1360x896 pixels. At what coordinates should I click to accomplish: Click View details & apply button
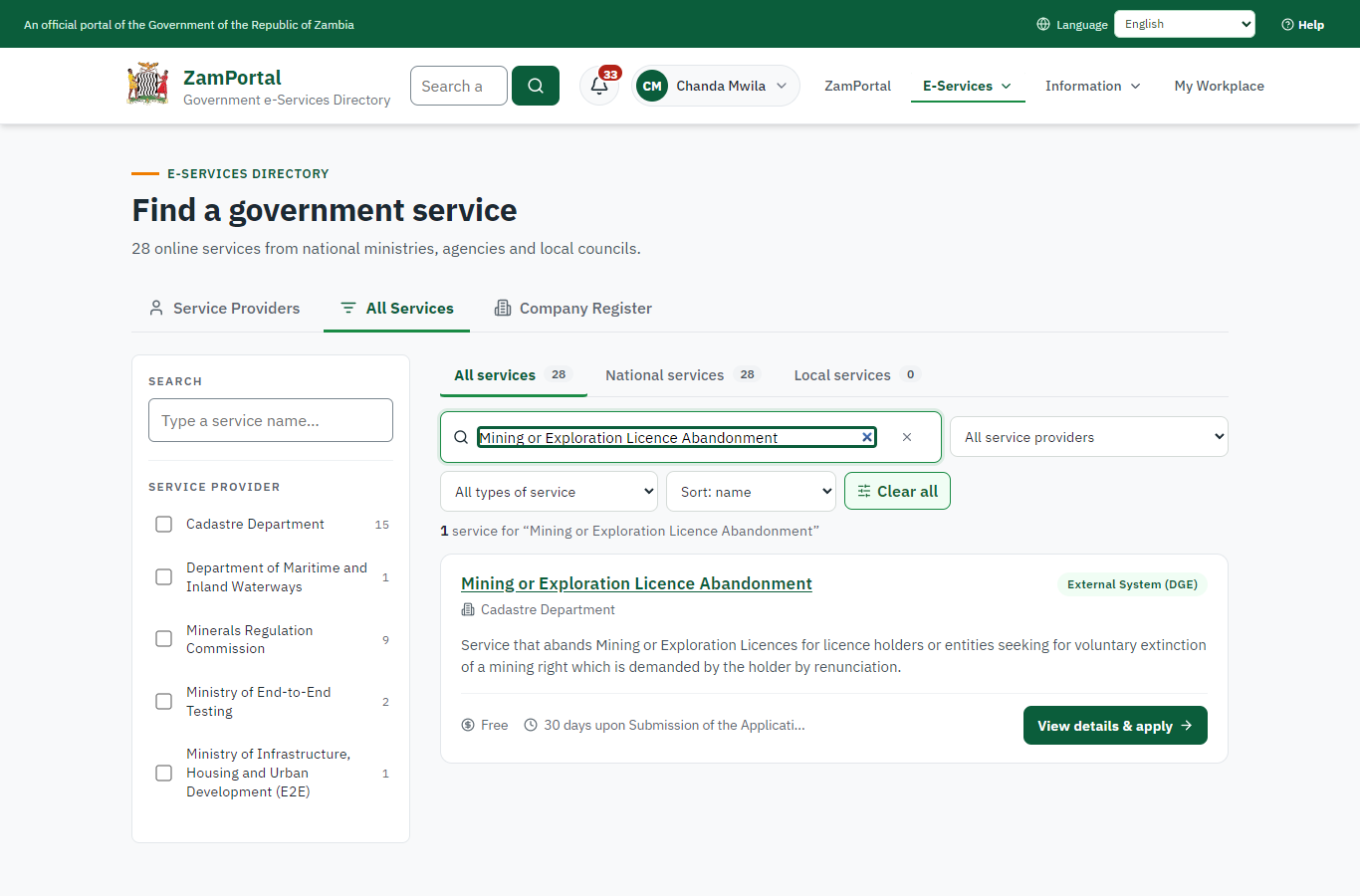1115,726
